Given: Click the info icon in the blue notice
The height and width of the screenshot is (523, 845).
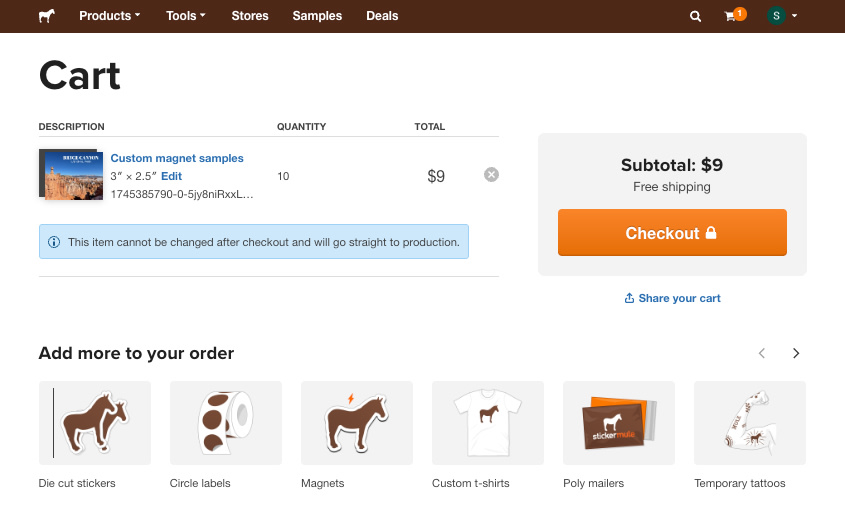Looking at the screenshot, I should click(54, 242).
